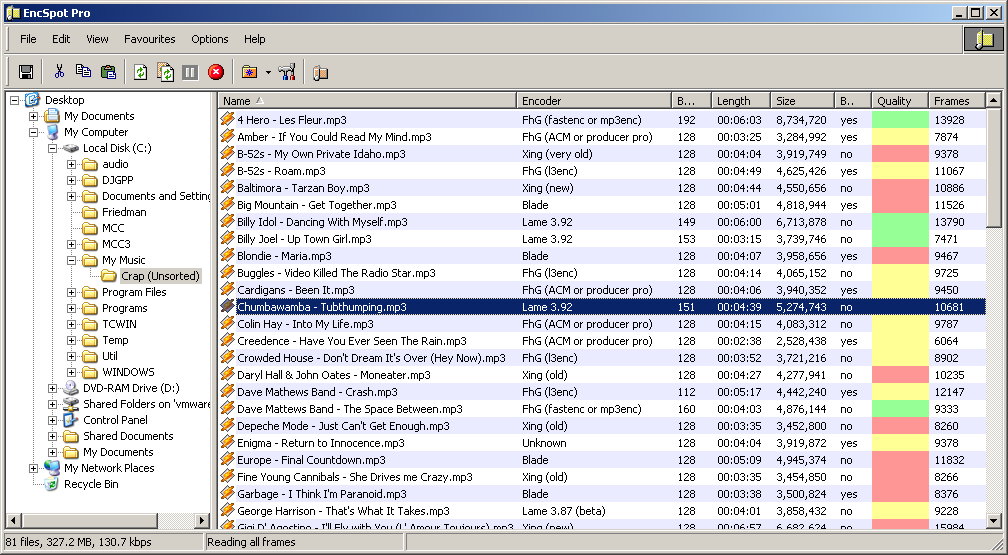
Task: Click the Favourites folder toolbar icon
Action: click(249, 72)
